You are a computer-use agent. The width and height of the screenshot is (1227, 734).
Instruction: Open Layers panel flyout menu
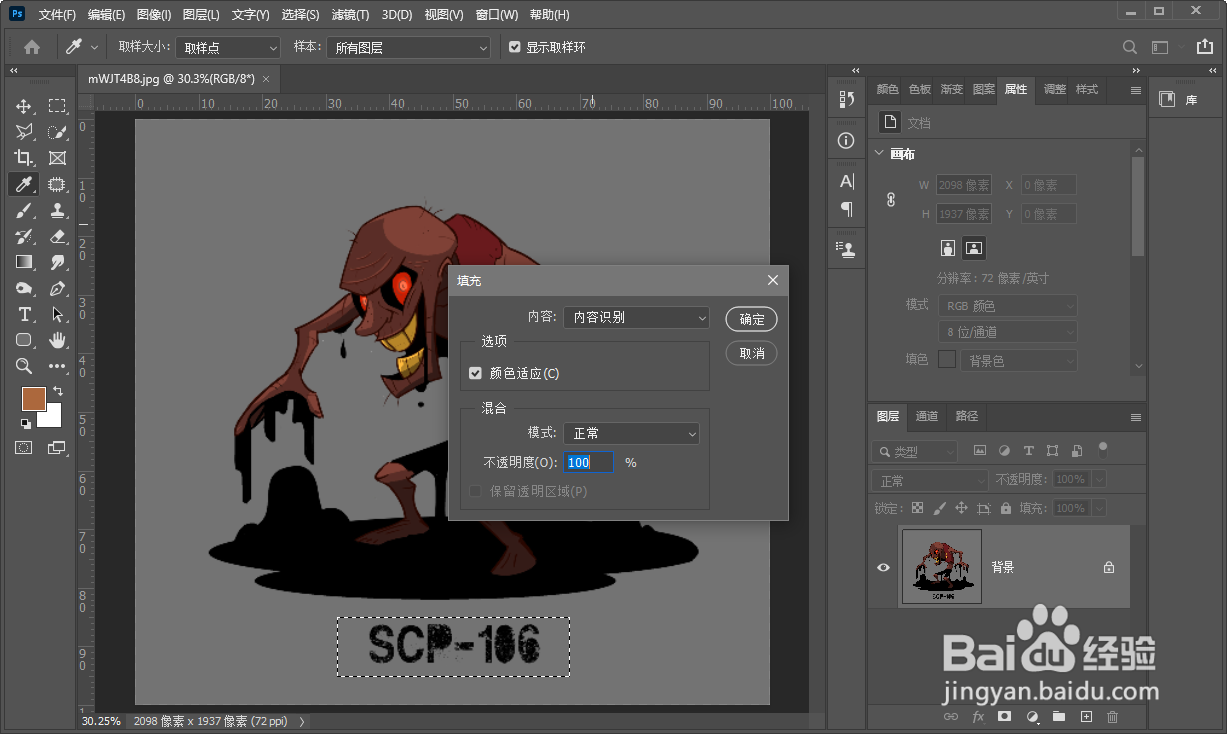pyautogui.click(x=1135, y=417)
